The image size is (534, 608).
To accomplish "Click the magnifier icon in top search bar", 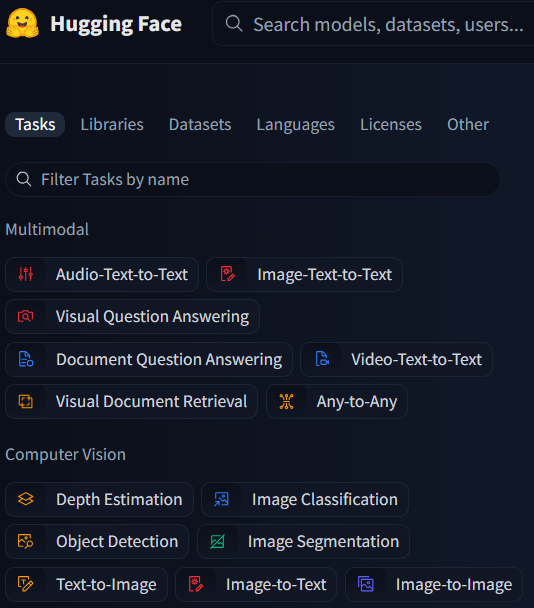I will 234,24.
